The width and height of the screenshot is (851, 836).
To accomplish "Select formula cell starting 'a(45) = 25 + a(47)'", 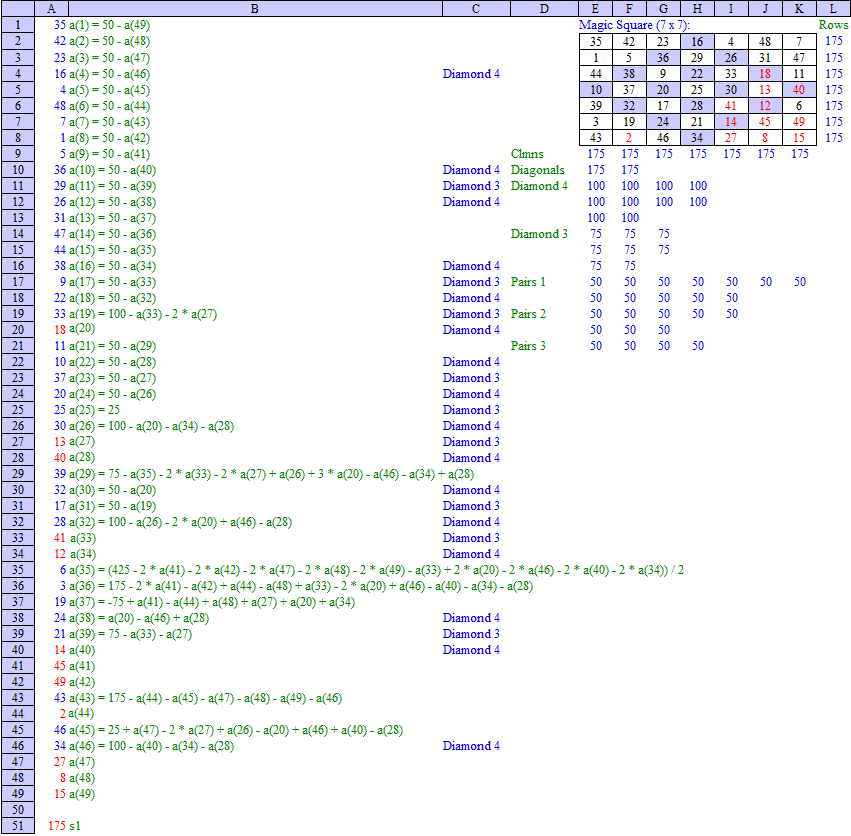I will [x=236, y=730].
